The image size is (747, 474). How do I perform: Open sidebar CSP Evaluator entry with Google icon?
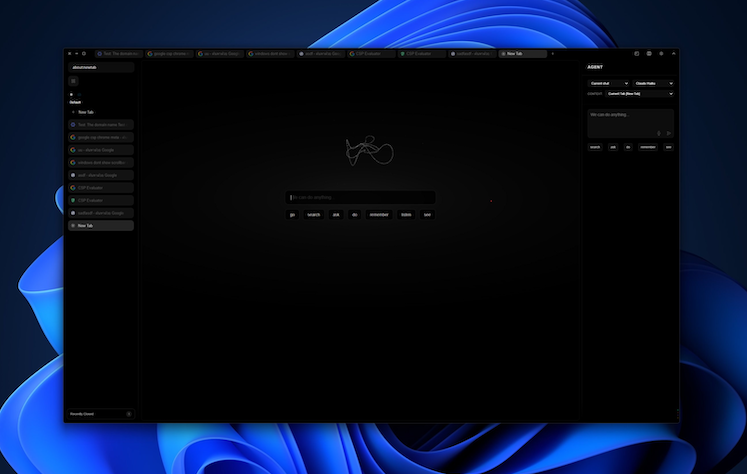click(101, 188)
